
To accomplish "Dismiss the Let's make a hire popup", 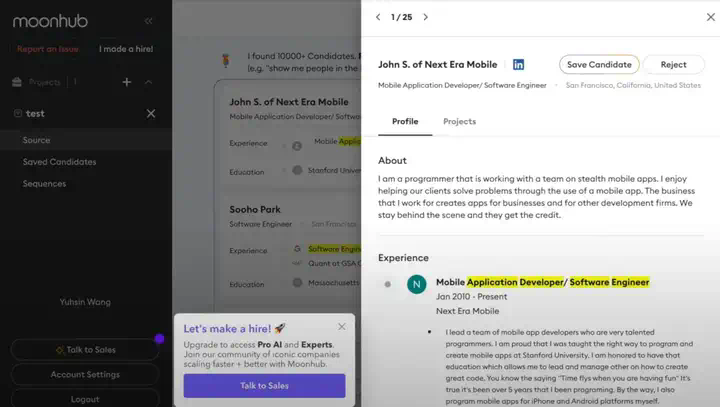I will pyautogui.click(x=342, y=327).
